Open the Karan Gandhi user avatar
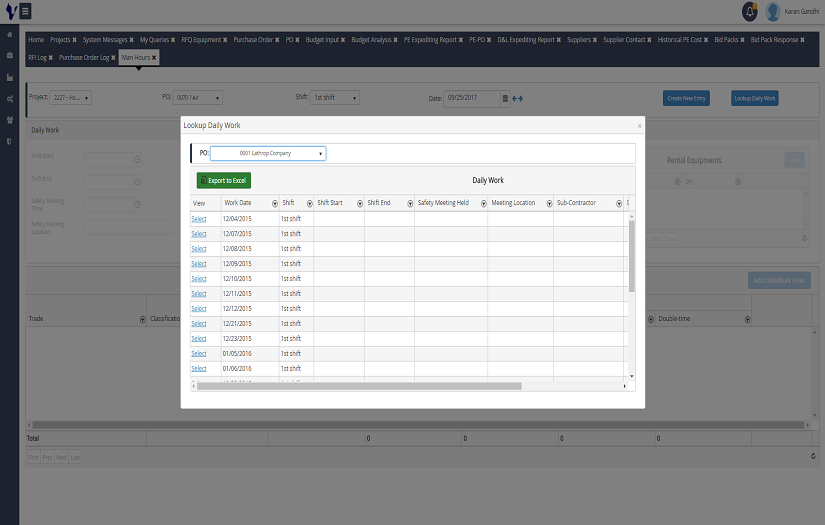 [772, 11]
